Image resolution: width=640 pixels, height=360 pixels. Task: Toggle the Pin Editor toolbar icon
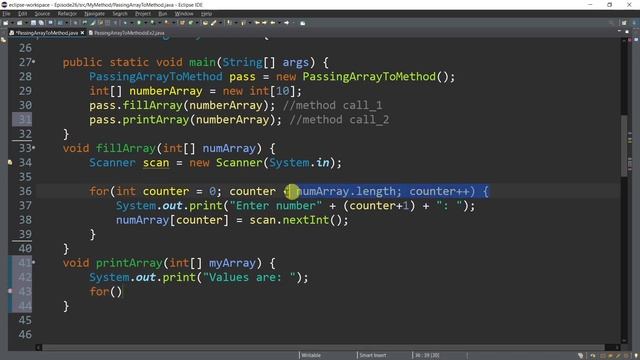(302, 23)
